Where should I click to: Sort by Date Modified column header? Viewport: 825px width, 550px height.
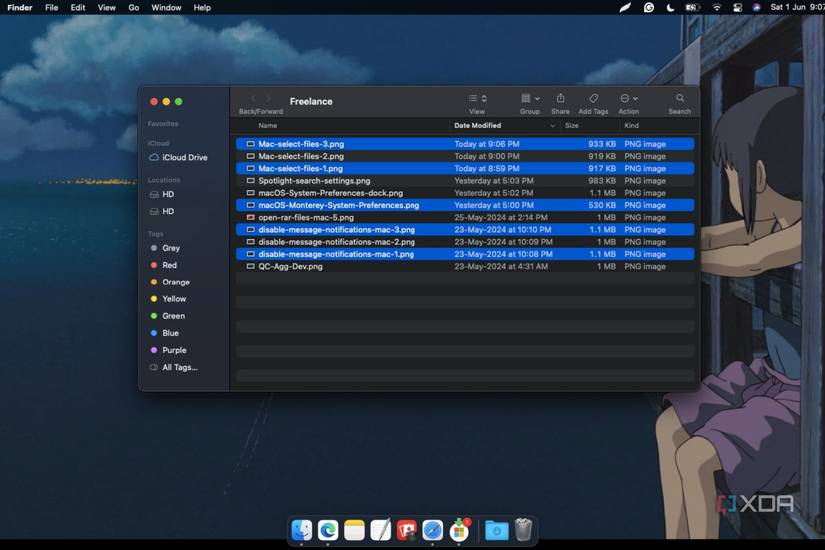click(478, 126)
